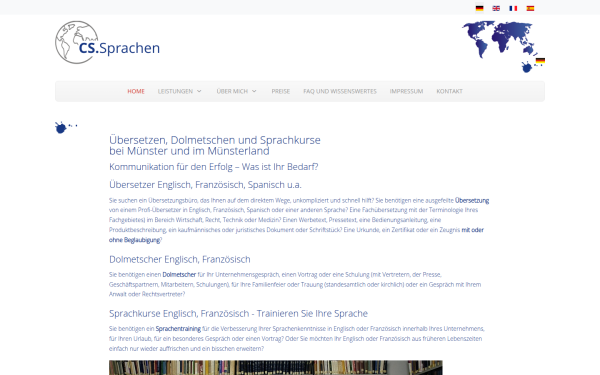Open the IMPRESSUM page
600x375 pixels.
pos(406,91)
